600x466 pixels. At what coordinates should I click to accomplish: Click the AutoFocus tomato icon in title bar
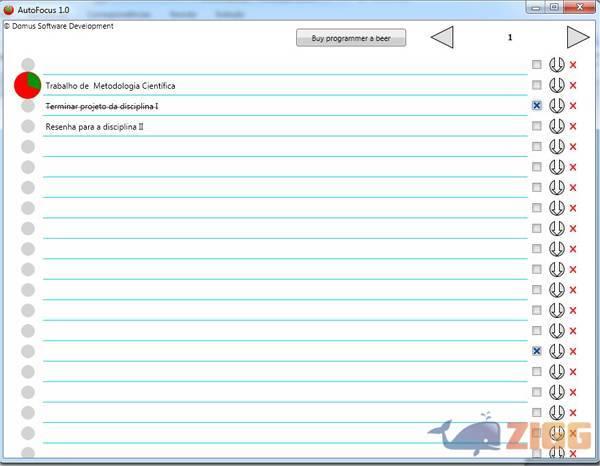[x=9, y=9]
